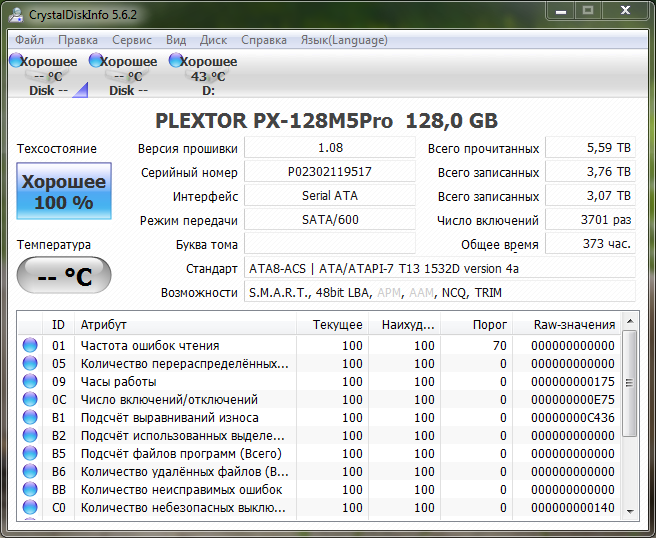Image resolution: width=656 pixels, height=538 pixels.
Task: Click the ID column header
Action: [59, 324]
